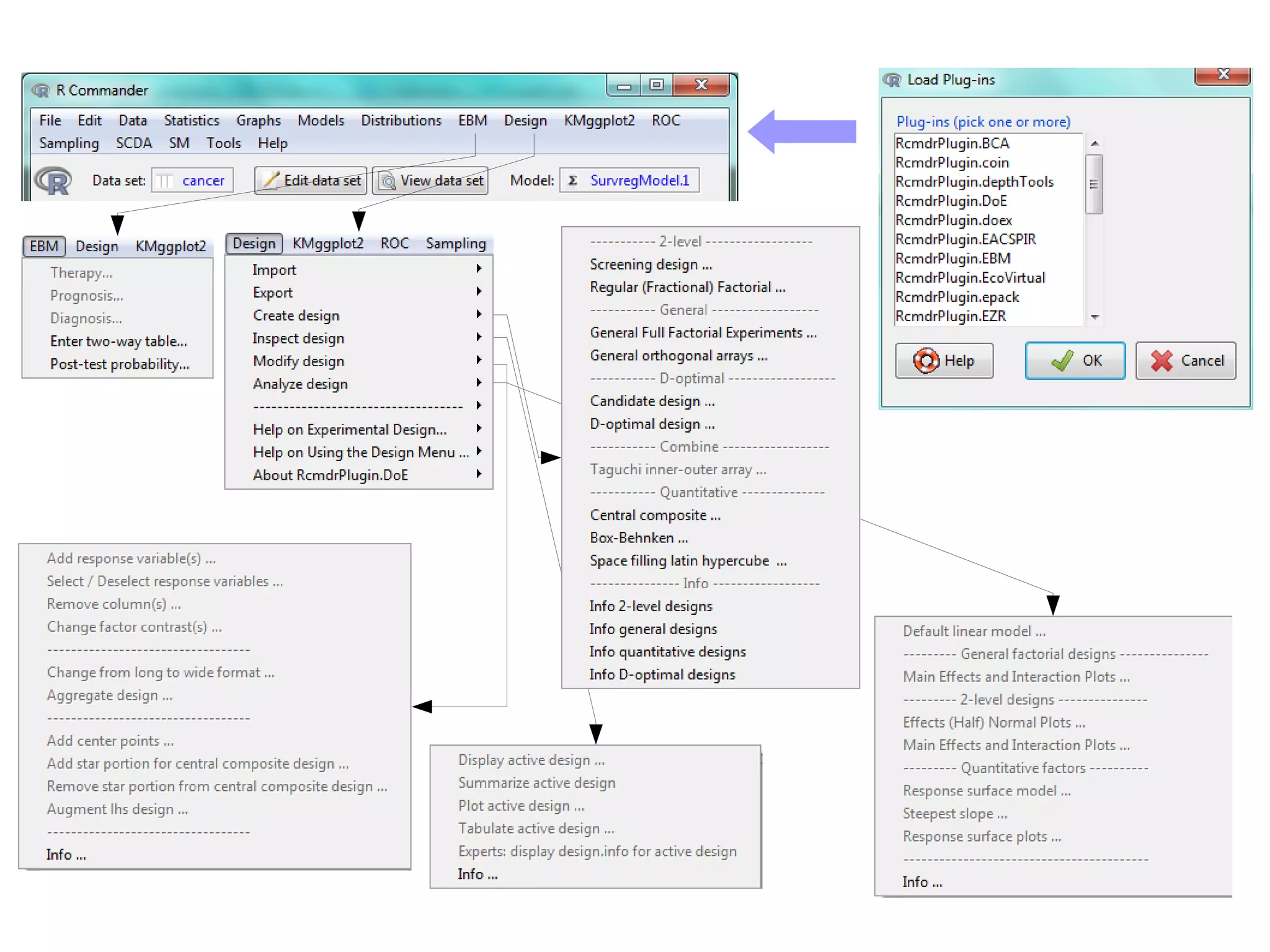1270x952 pixels.
Task: Choose General orthogonal arrays entry
Action: click(x=678, y=356)
